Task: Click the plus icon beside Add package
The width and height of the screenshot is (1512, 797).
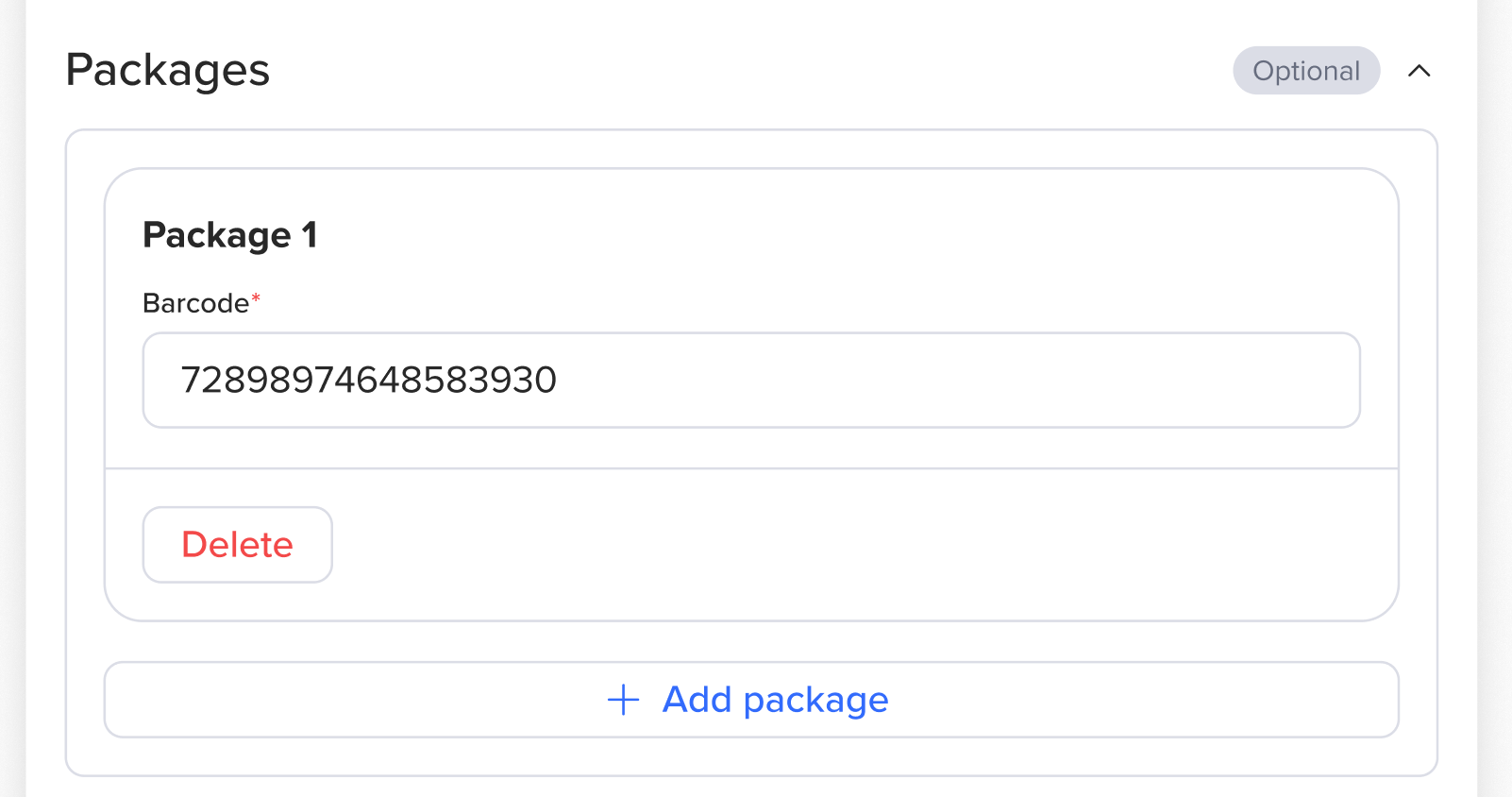Action: 623,700
